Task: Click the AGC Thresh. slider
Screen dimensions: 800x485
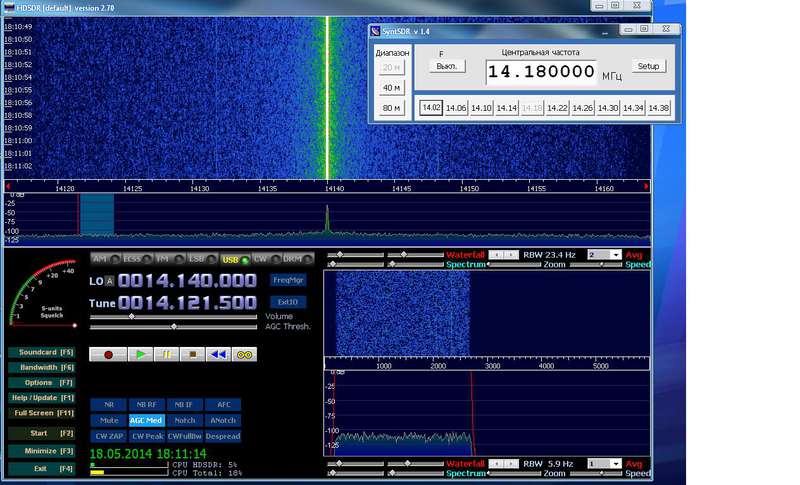Action: click(173, 326)
